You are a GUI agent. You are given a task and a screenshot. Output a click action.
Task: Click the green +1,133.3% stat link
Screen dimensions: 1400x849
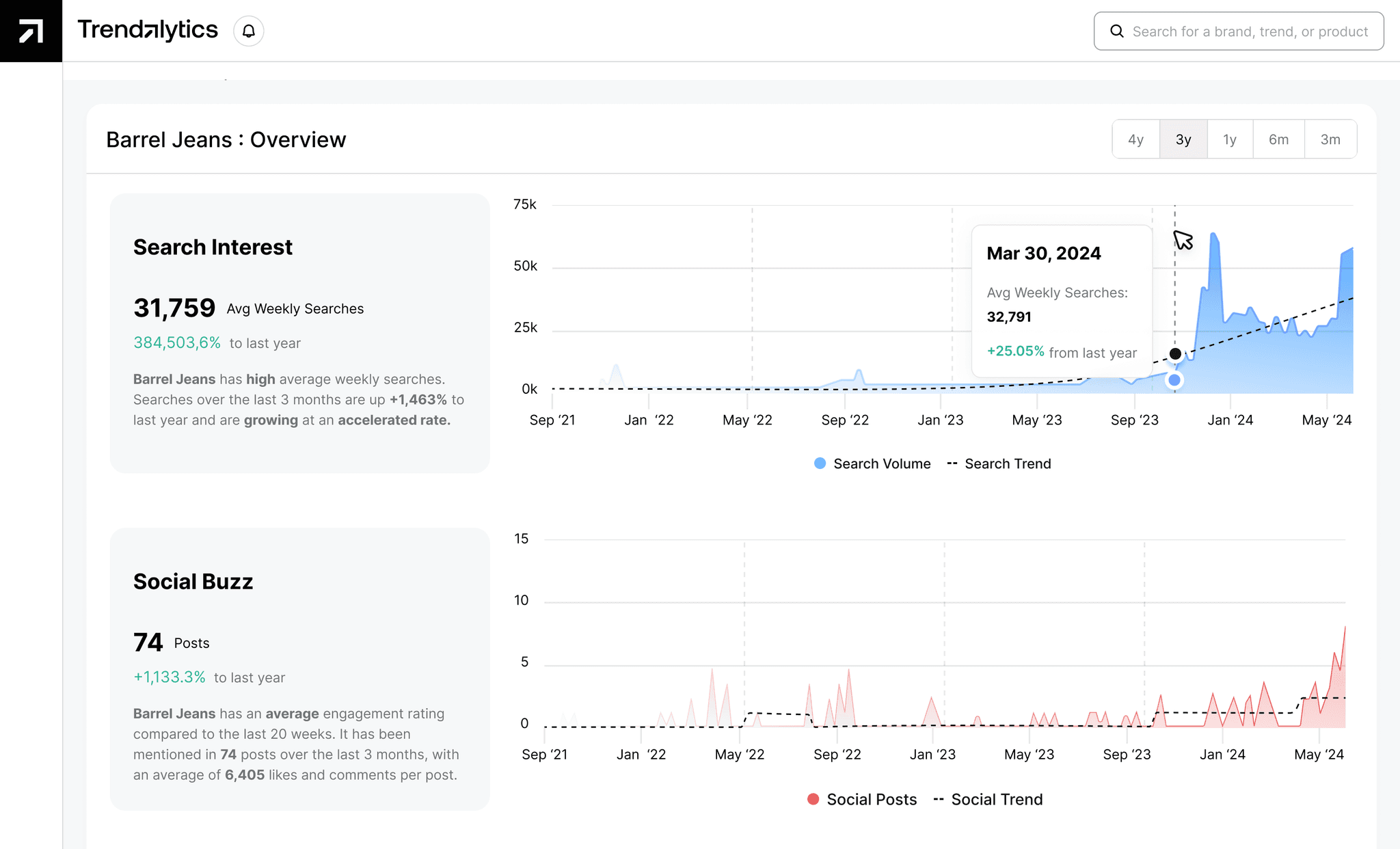pos(169,677)
